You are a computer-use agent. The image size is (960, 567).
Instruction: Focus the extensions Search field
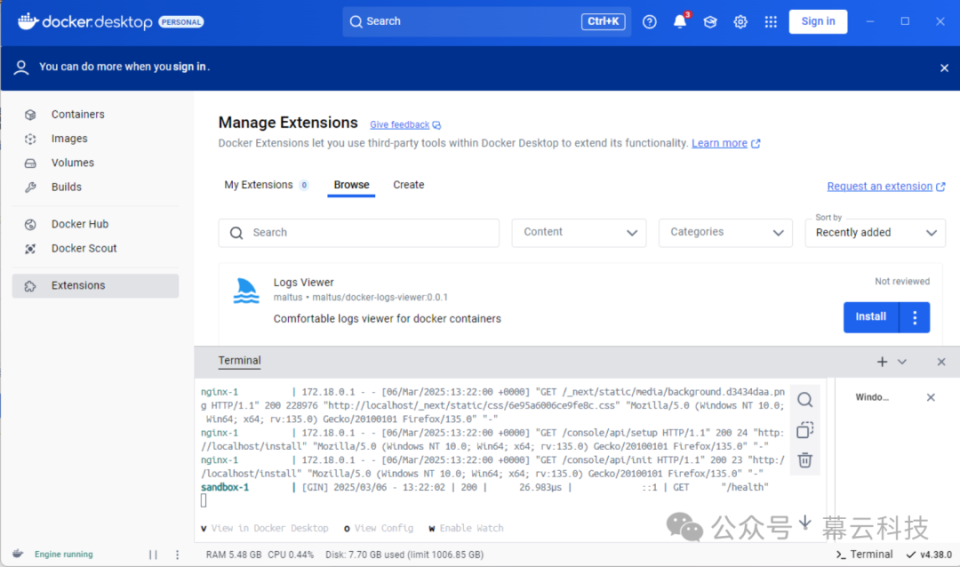[x=359, y=233]
